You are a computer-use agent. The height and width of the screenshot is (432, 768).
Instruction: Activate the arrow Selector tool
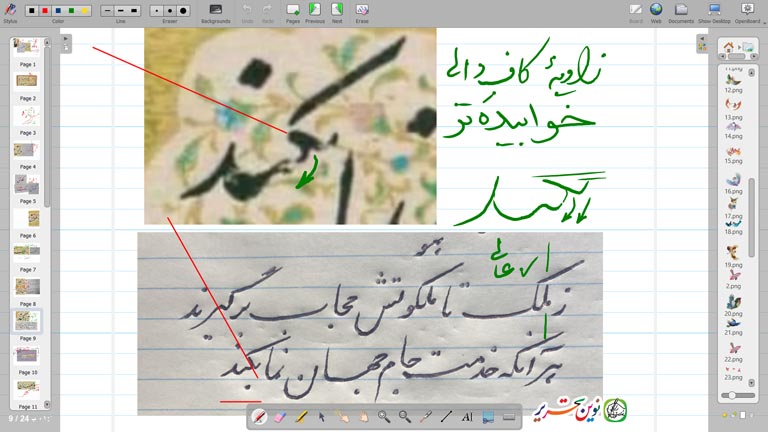(321, 416)
